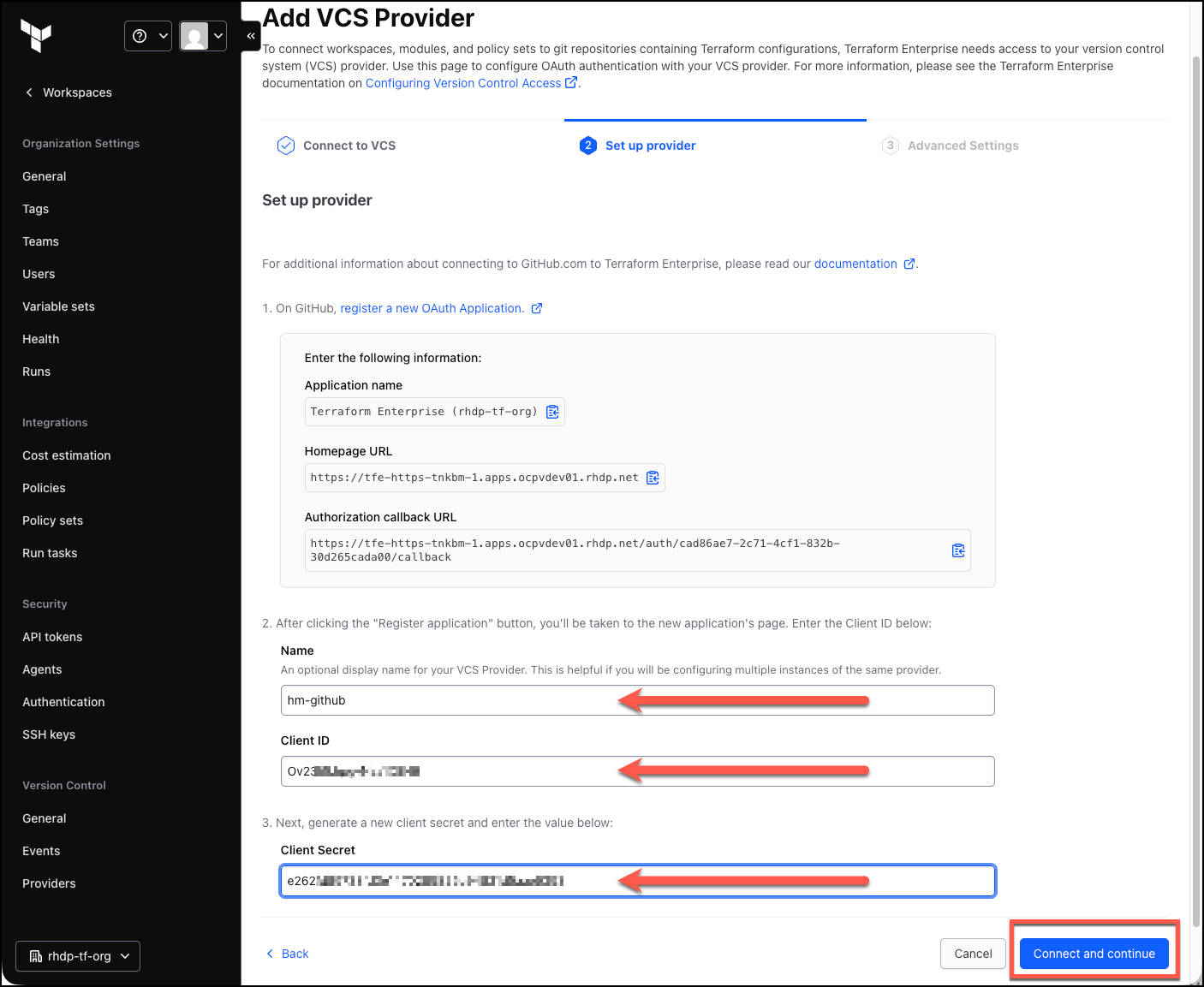Click the page vertical scrollbar
1204x987 pixels.
click(x=1196, y=479)
